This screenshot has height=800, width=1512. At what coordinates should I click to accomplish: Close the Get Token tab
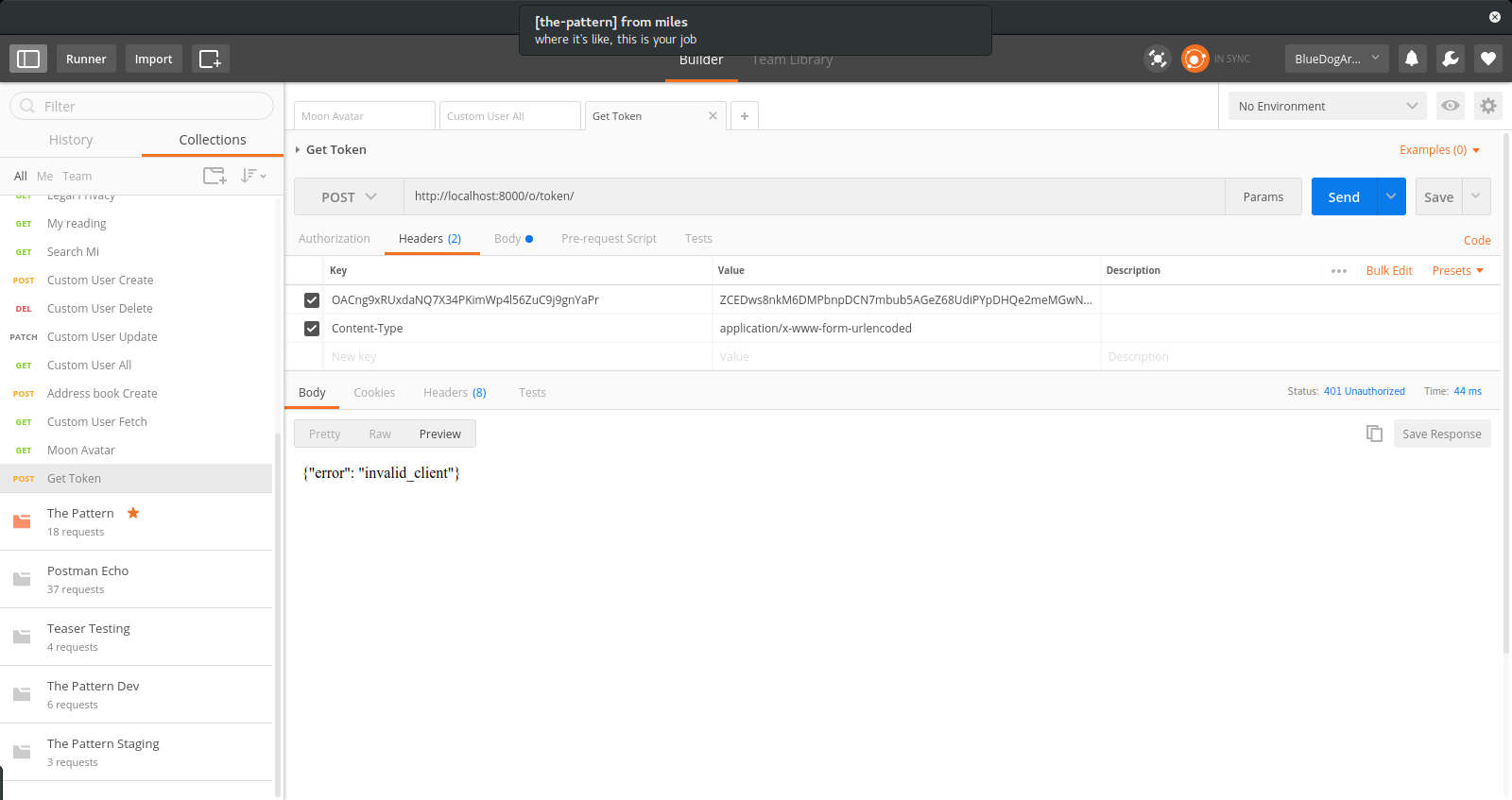click(713, 116)
